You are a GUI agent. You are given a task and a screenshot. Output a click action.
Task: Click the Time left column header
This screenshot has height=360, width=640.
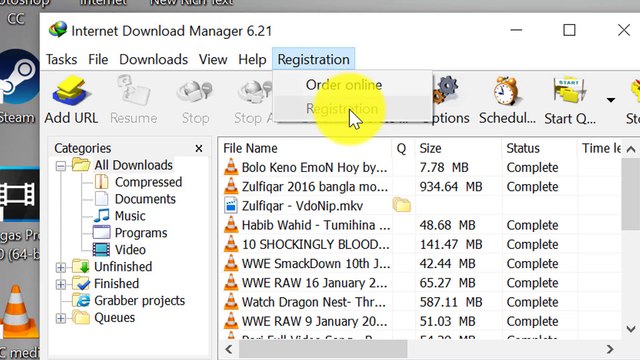point(599,148)
